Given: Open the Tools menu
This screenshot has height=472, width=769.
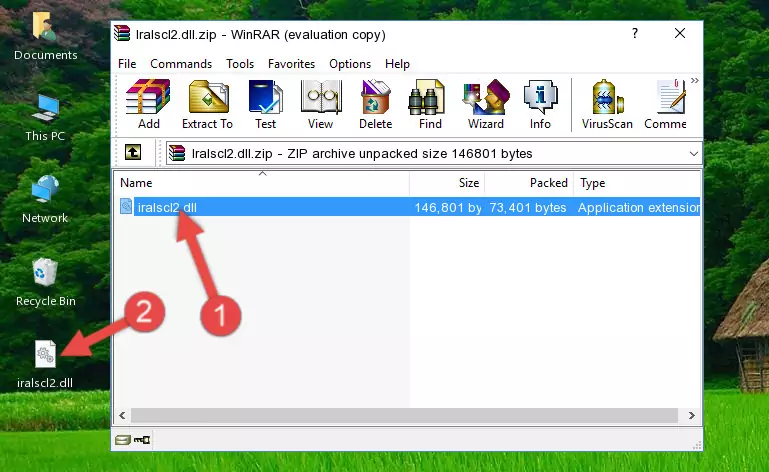Looking at the screenshot, I should 240,64.
